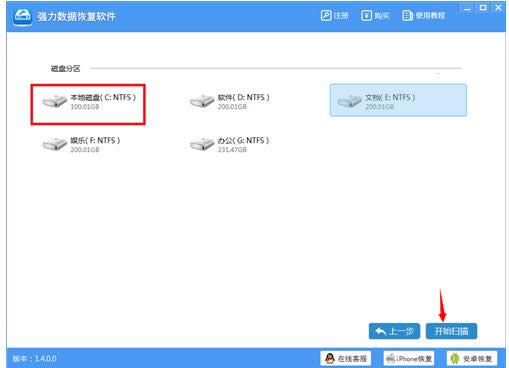Choose the 软件 (D: NTFS) partition label
This screenshot has width=509, height=368.
tap(244, 97)
